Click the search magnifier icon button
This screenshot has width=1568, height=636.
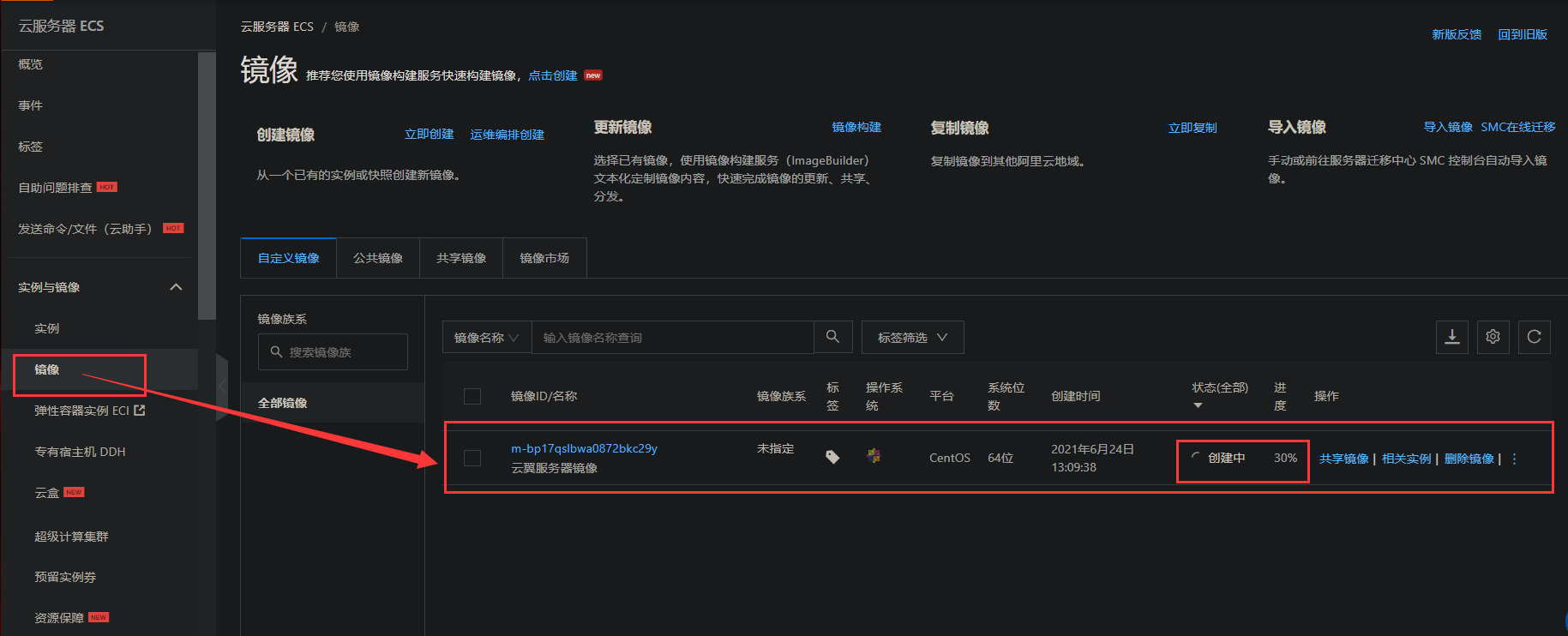832,337
